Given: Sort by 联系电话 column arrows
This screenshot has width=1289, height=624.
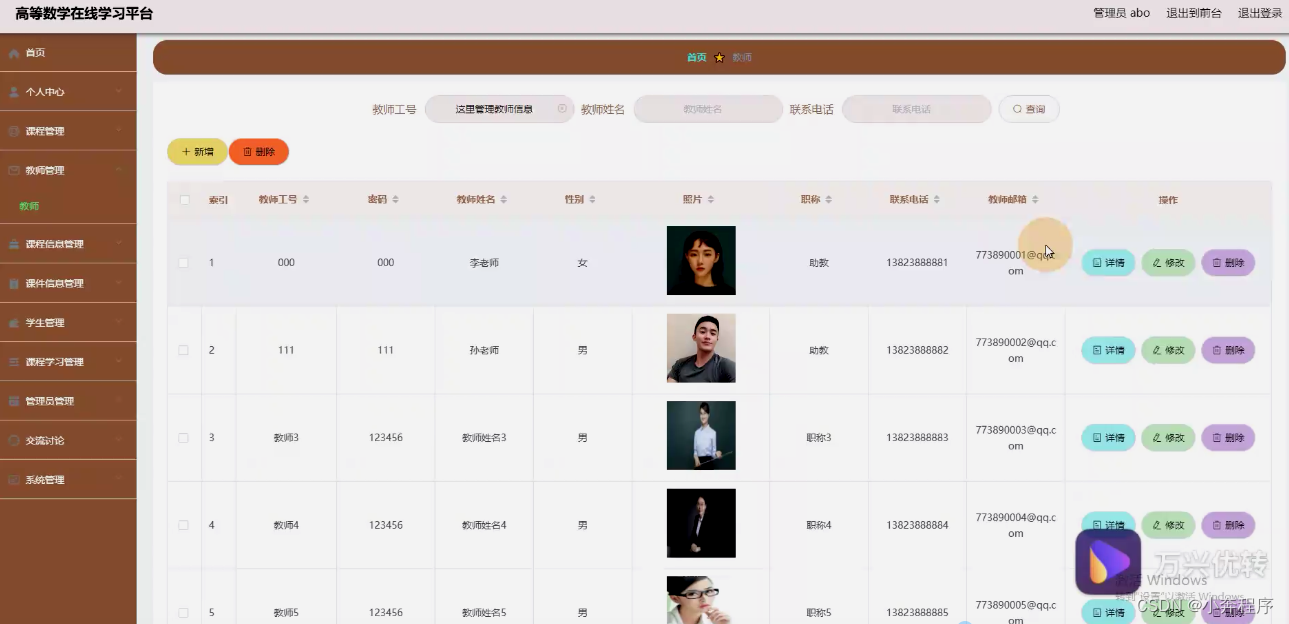Looking at the screenshot, I should pos(937,200).
